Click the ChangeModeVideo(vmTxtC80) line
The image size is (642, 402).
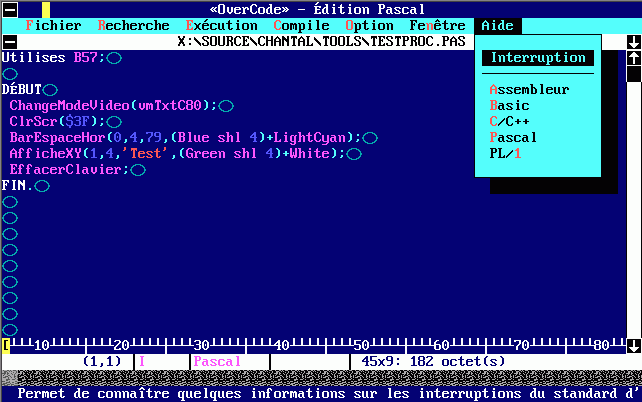113,106
